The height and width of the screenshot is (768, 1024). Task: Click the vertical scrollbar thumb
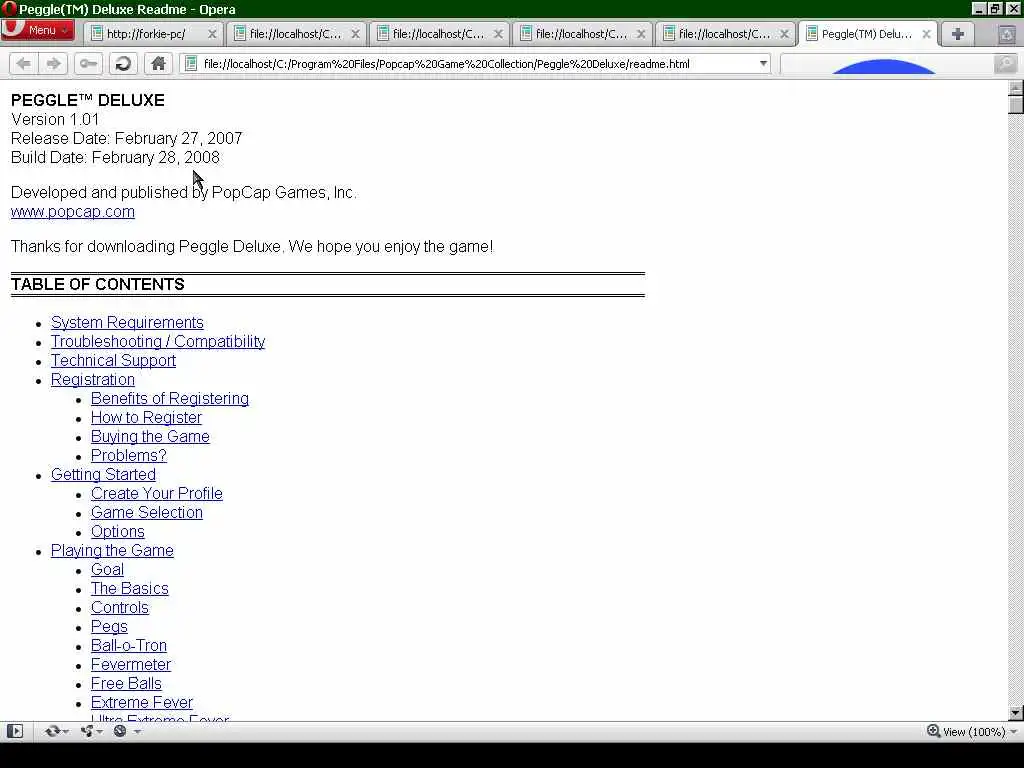pos(1016,104)
